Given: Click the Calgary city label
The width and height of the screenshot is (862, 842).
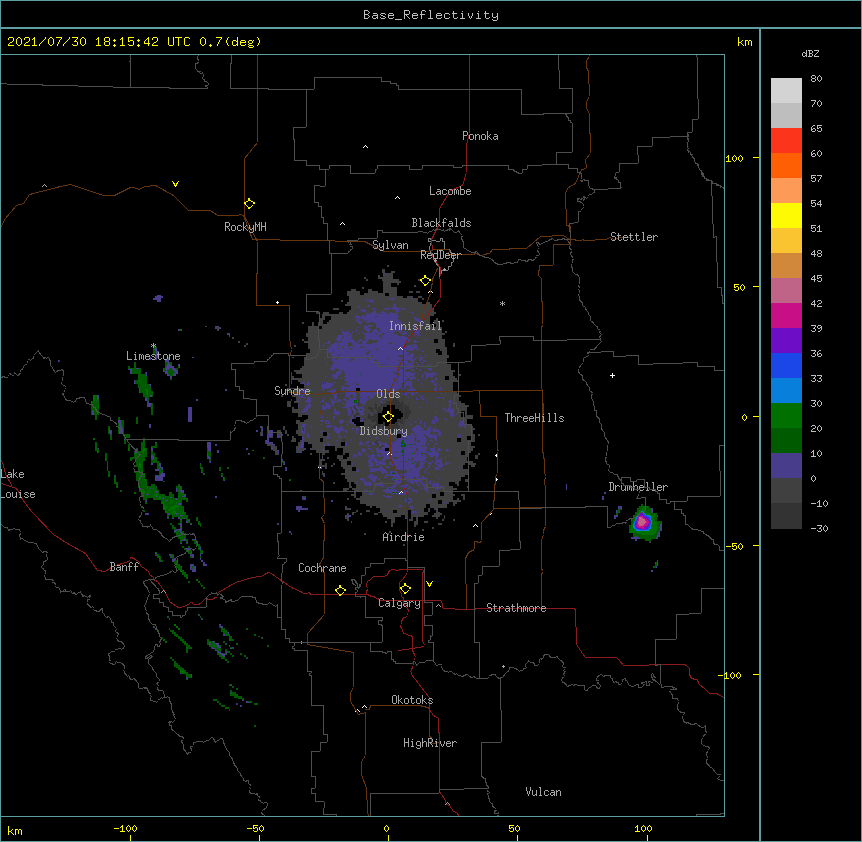Looking at the screenshot, I should 399,603.
